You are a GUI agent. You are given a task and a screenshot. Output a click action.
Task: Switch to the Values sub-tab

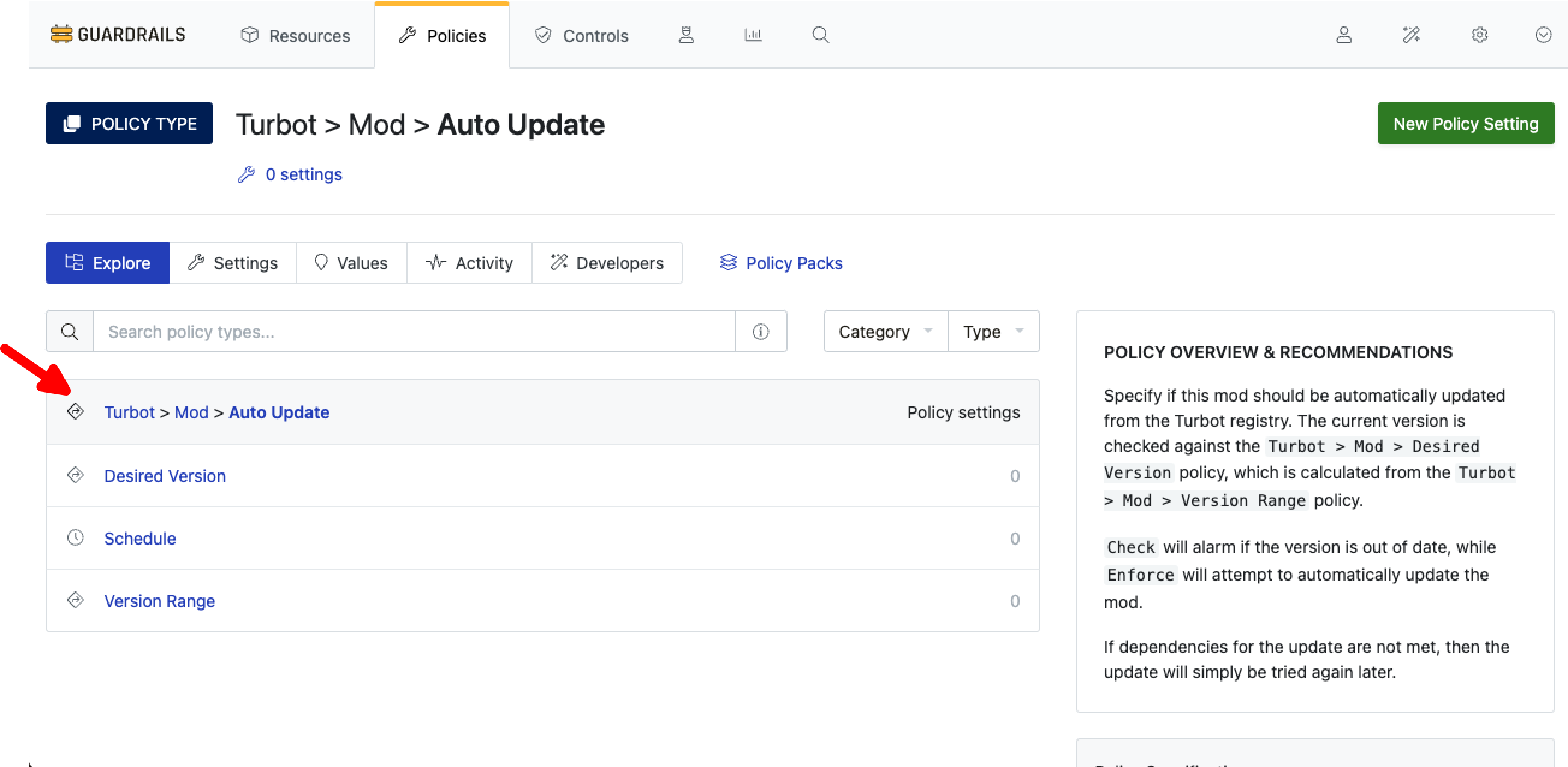tap(351, 263)
